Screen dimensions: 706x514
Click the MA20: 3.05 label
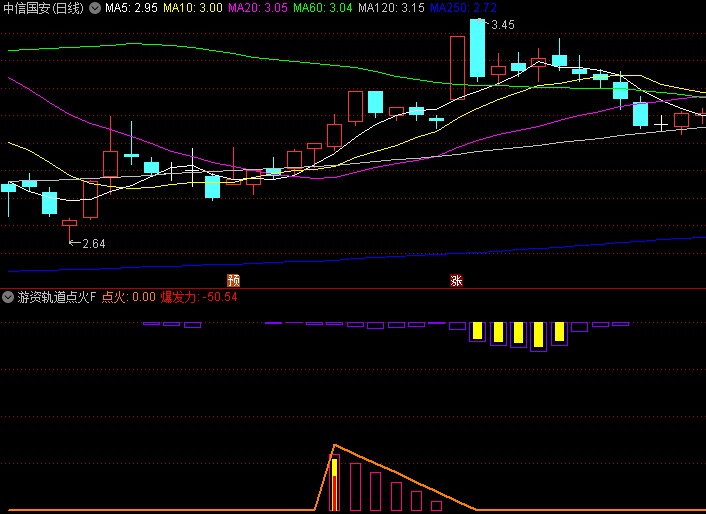pos(258,8)
